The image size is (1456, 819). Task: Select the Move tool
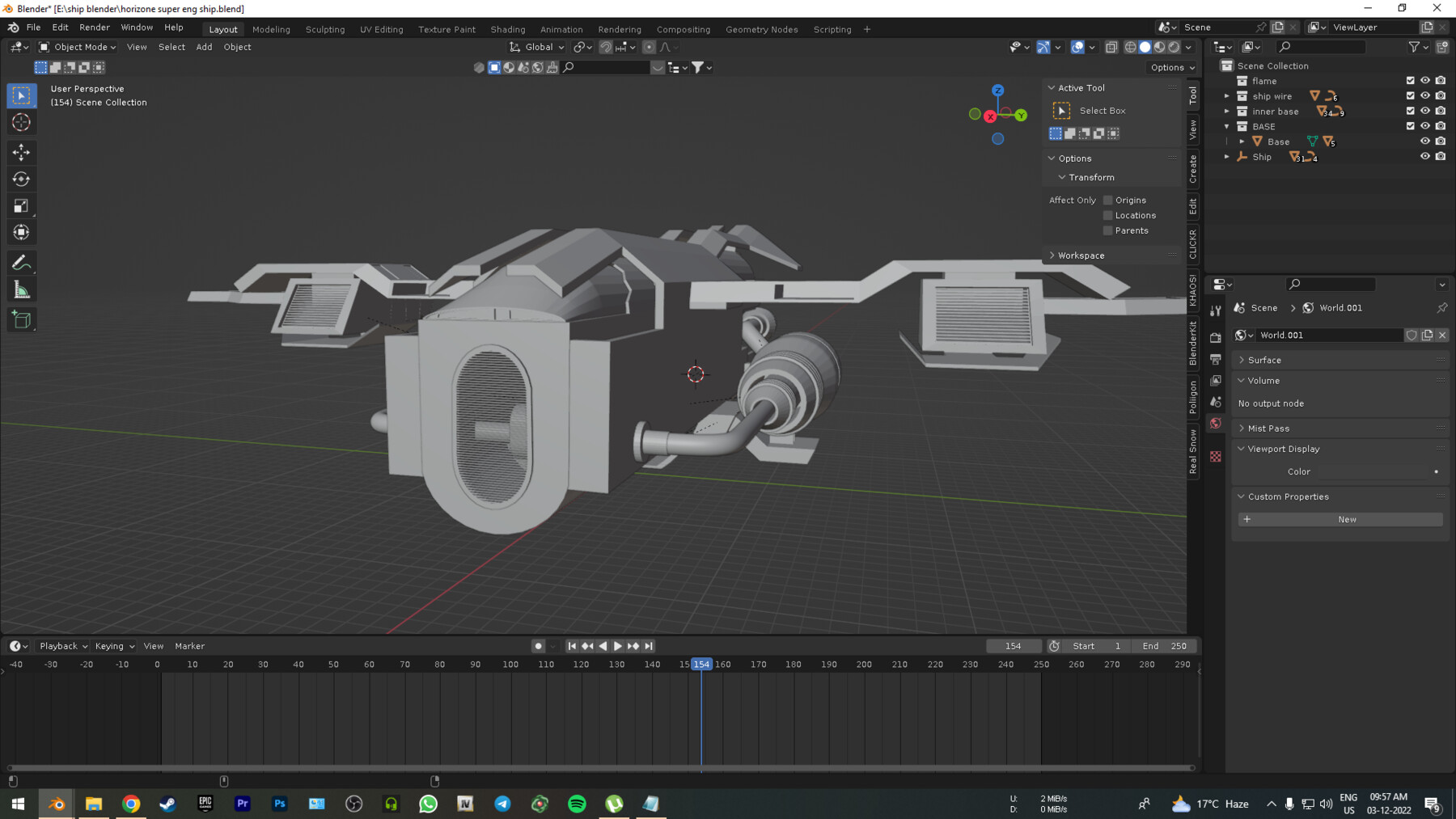tap(21, 152)
